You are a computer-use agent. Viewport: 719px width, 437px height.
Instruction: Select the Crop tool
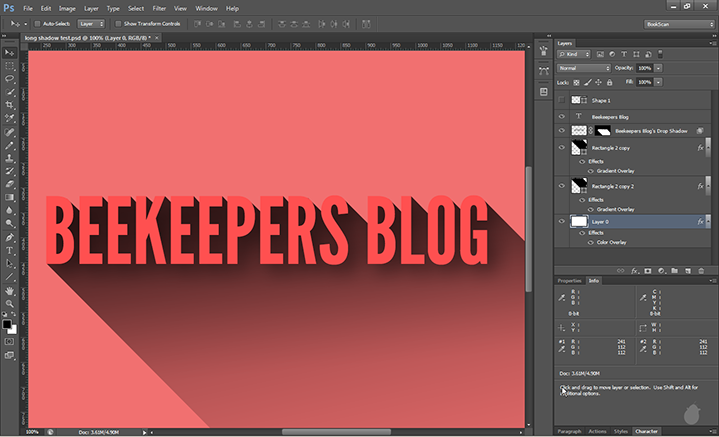(9, 104)
